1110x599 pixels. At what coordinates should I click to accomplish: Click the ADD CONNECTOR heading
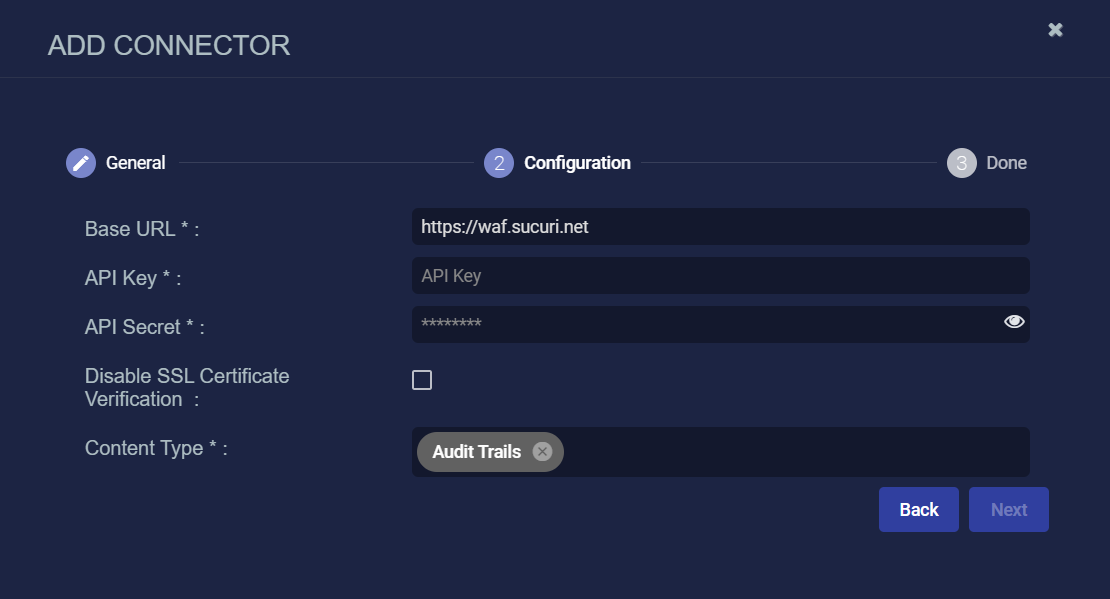tap(168, 45)
